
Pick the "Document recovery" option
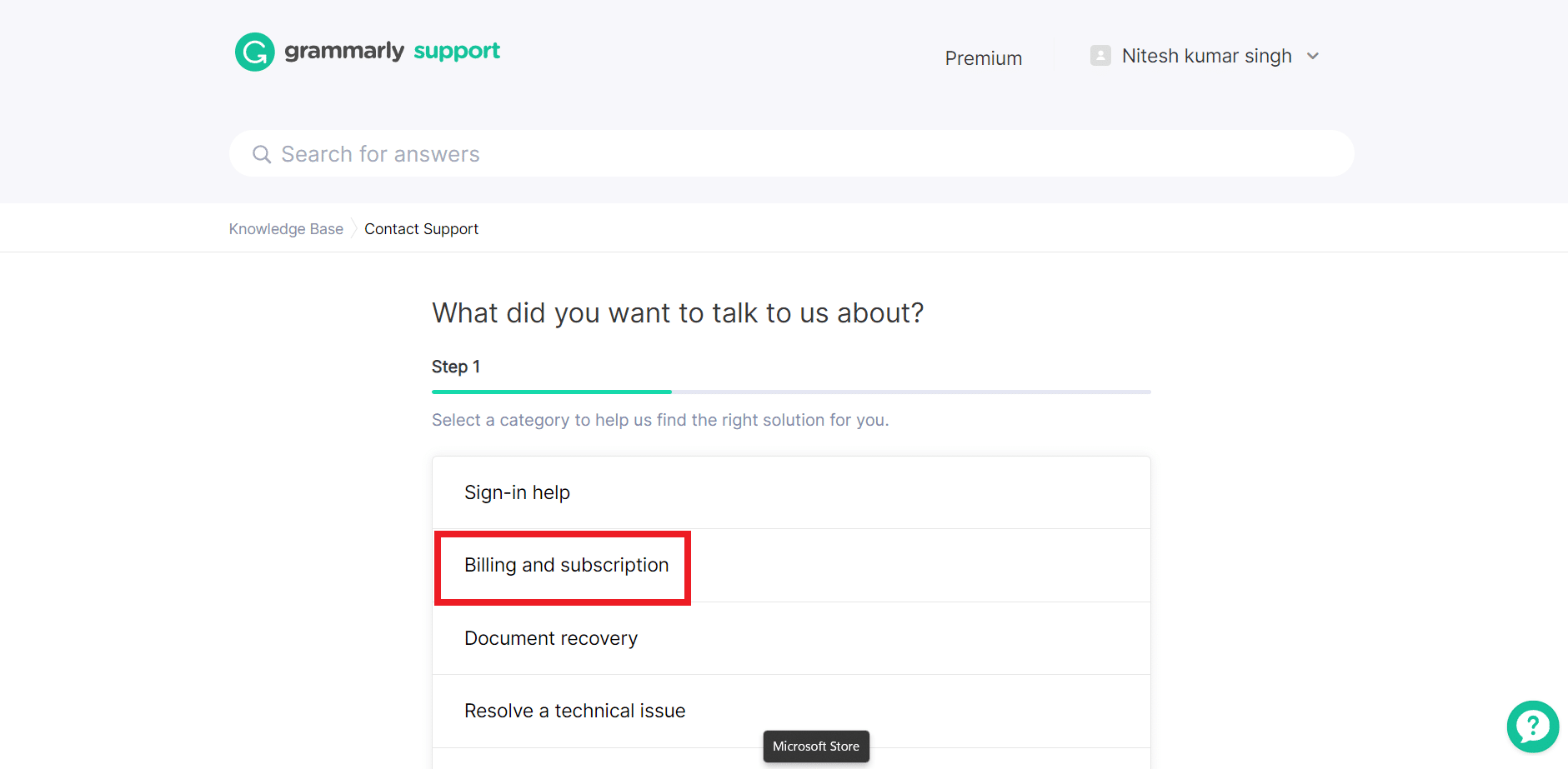(x=550, y=638)
